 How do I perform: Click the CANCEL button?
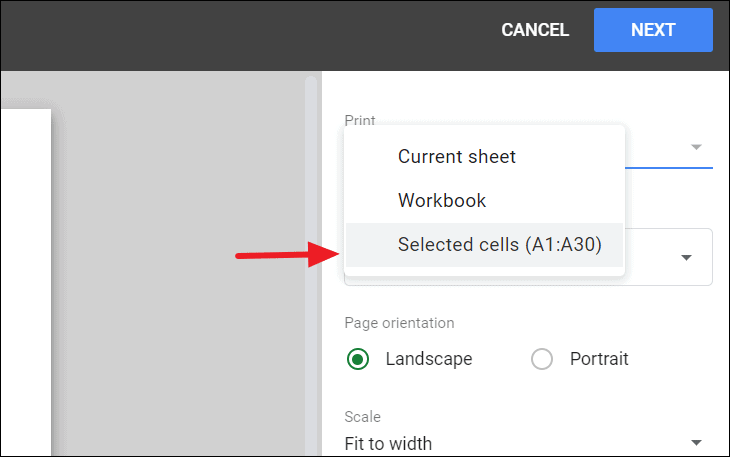coord(535,30)
